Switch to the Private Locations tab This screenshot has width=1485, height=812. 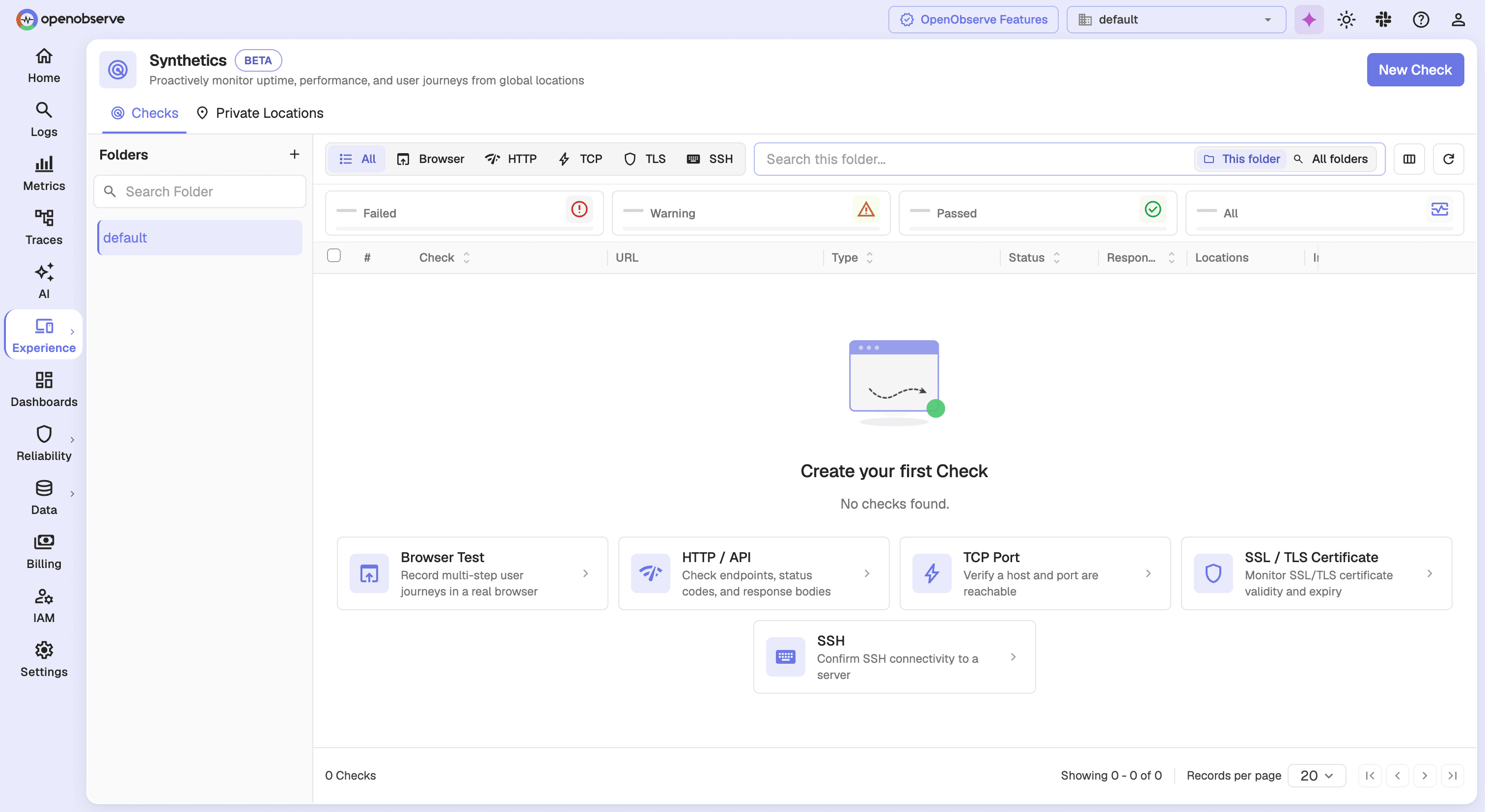click(260, 113)
